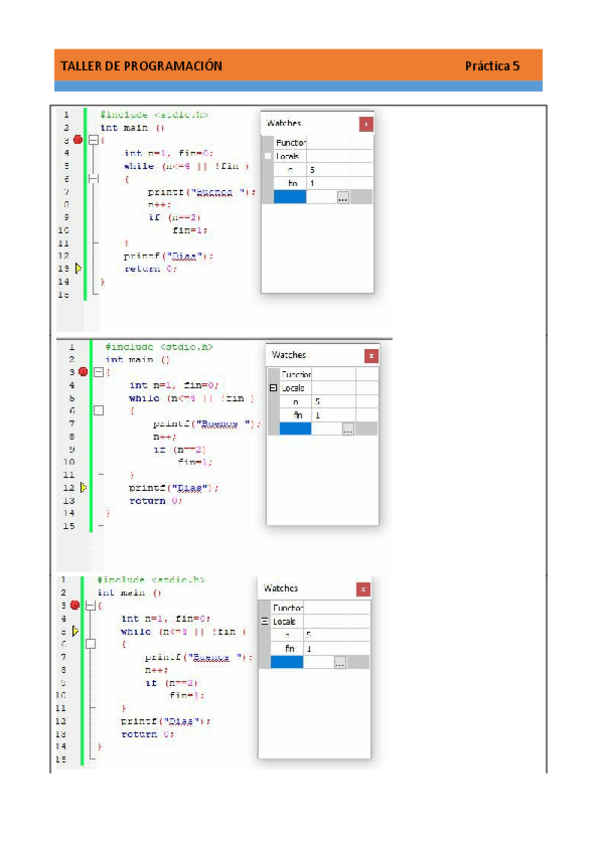Image resolution: width=600 pixels, height=848 pixels.
Task: Collapse the Locals tree in the middle Watches panel
Action: pyautogui.click(x=273, y=388)
